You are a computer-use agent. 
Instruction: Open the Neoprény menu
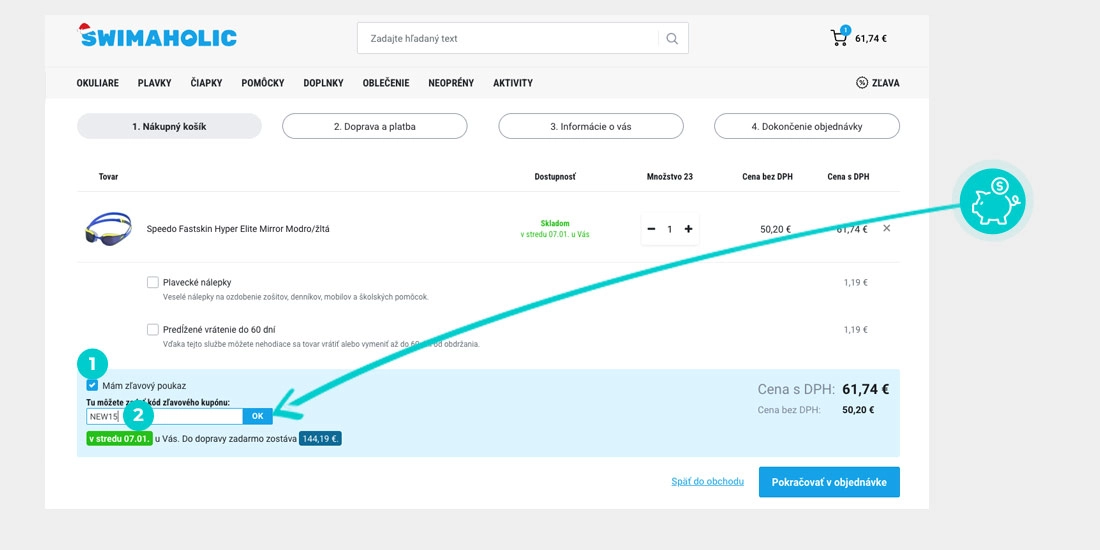[x=451, y=83]
